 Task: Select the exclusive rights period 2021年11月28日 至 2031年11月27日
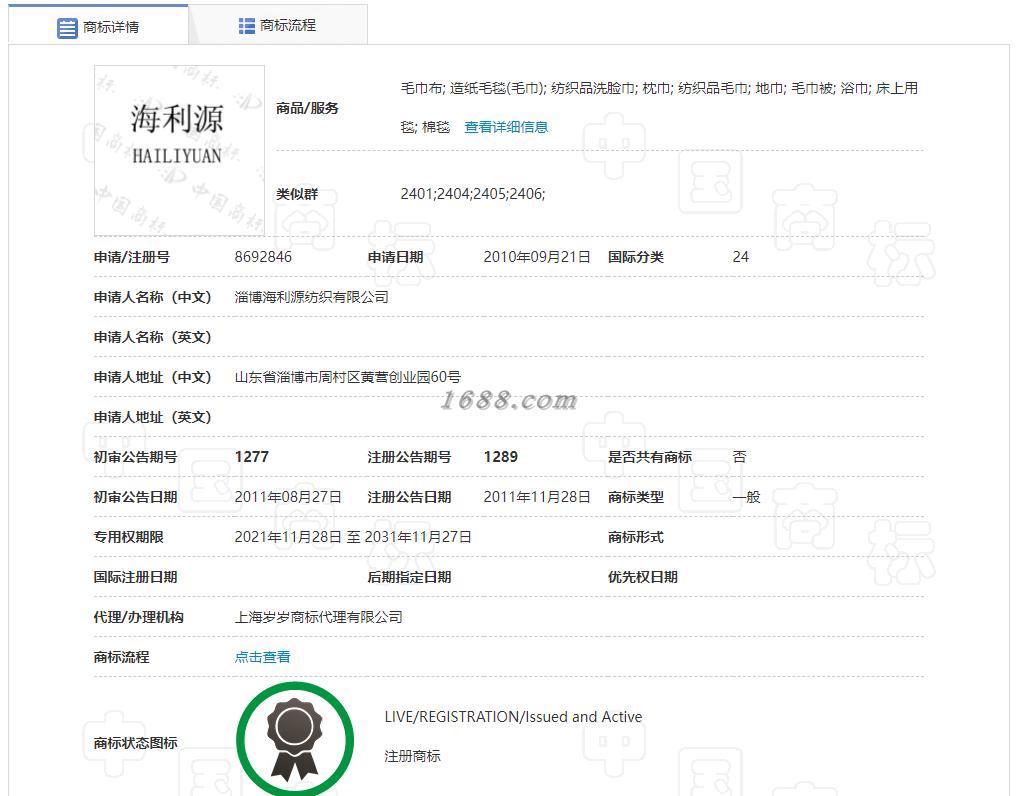[353, 537]
